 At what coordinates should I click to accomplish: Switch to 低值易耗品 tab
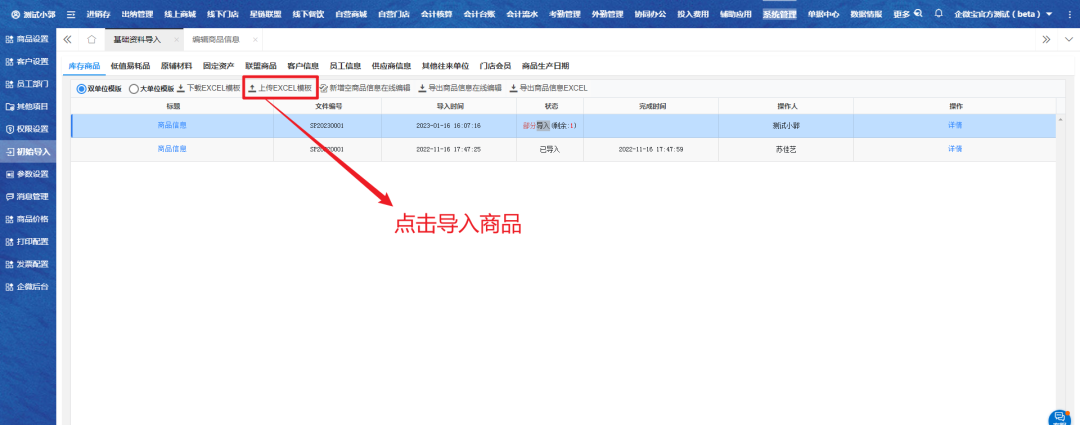128,66
